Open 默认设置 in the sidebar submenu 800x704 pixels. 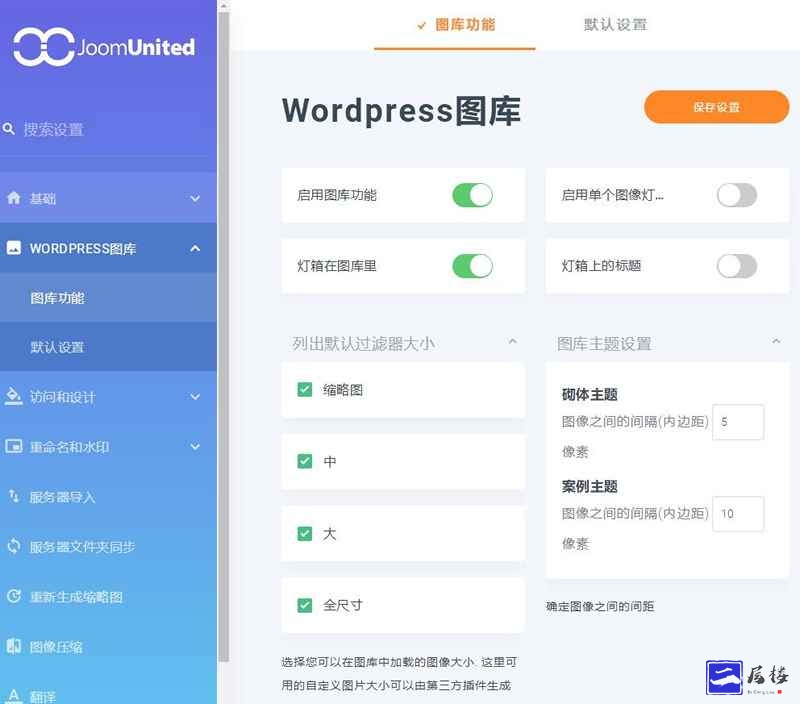(108, 347)
